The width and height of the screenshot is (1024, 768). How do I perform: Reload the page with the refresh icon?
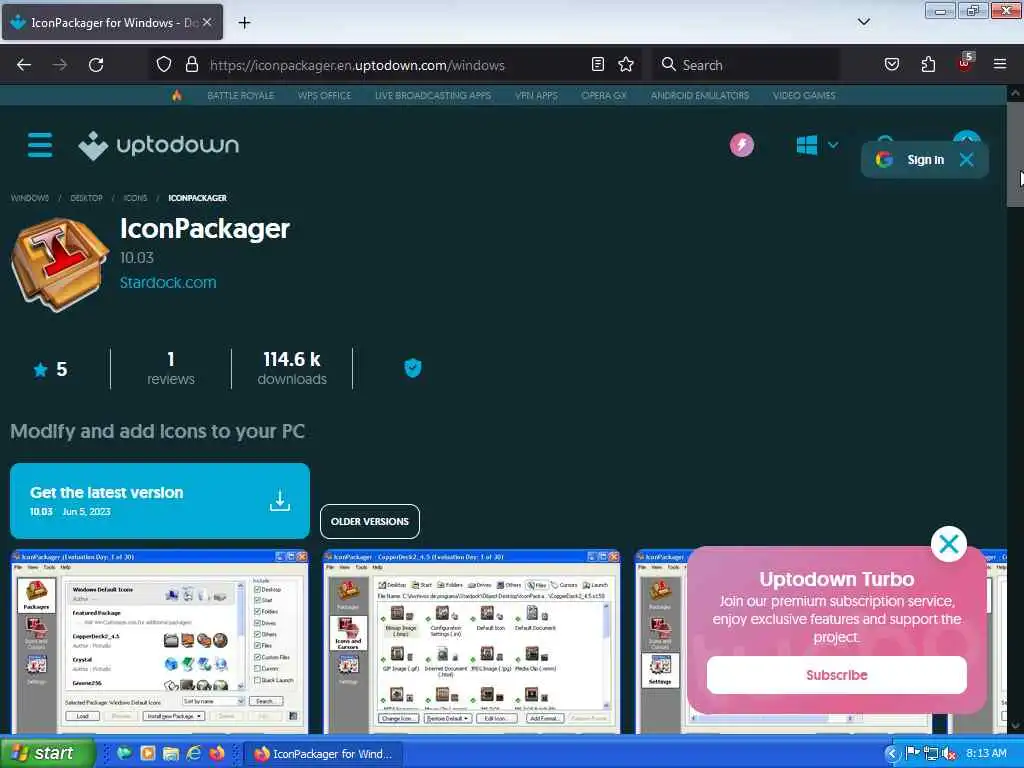click(x=96, y=65)
